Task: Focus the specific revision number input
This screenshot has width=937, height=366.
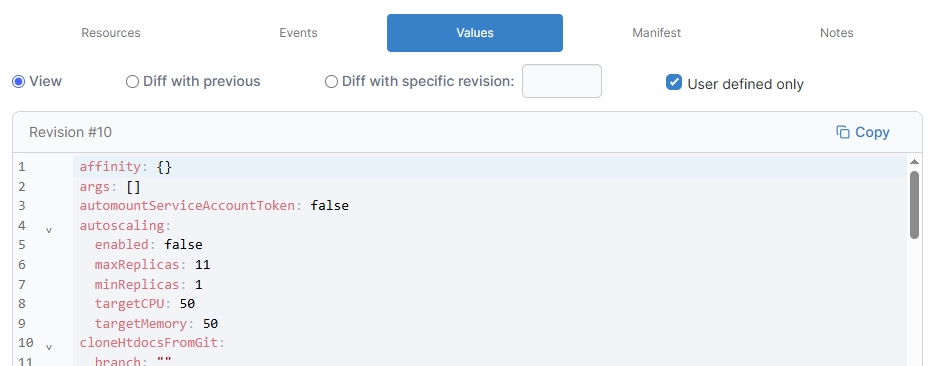Action: point(562,81)
